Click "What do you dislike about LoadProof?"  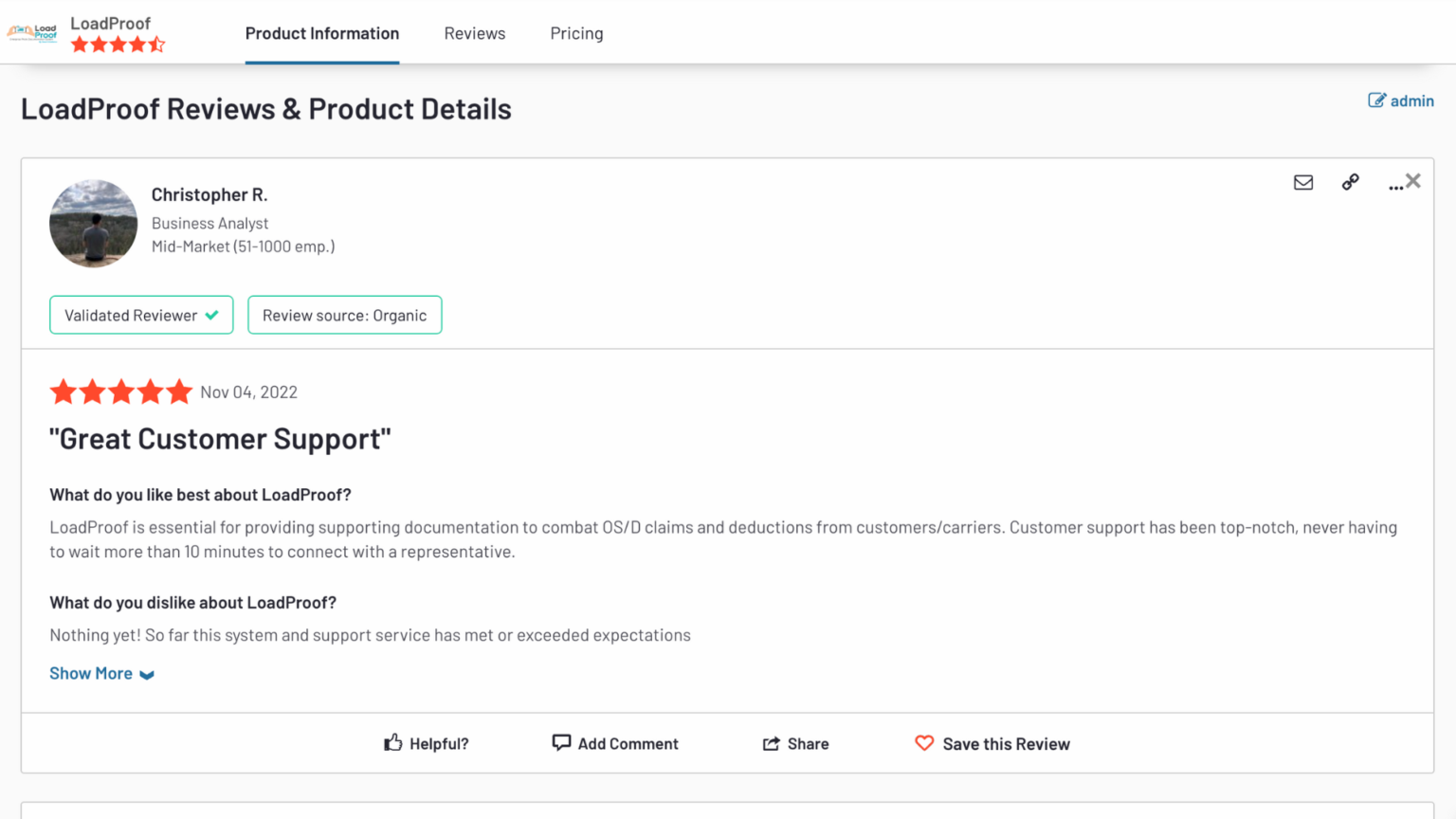(192, 603)
